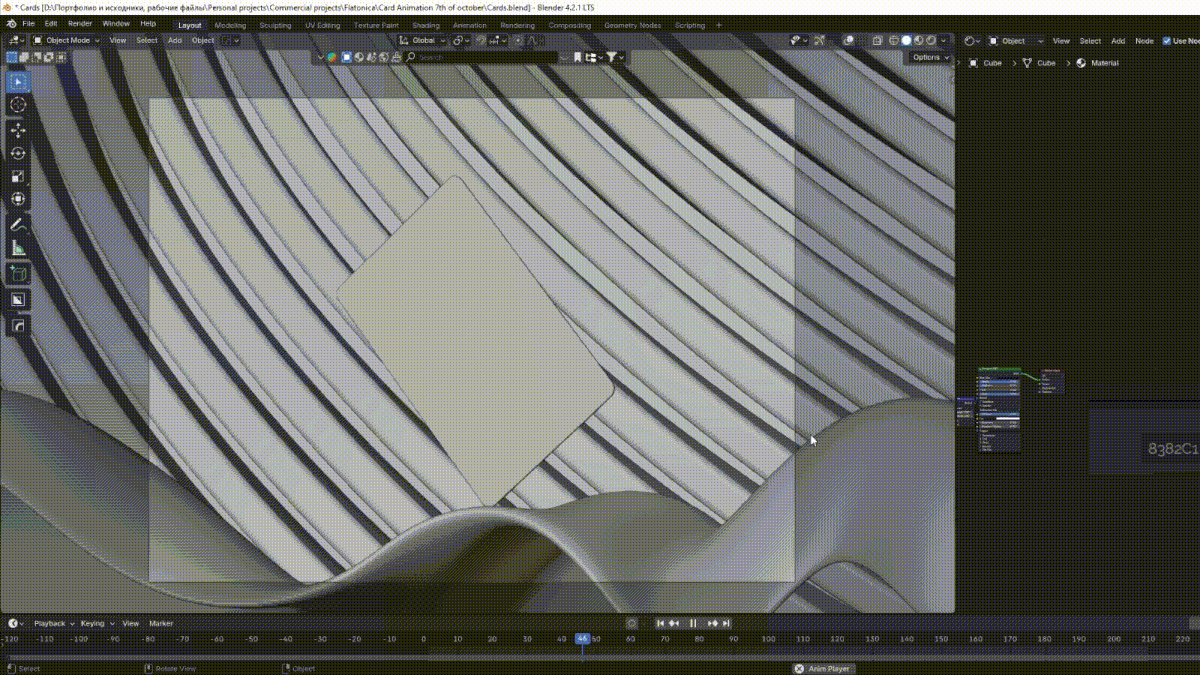Cancel the Anim Player in status bar
Screen dimensions: 1200x675
pyautogui.click(x=799, y=669)
